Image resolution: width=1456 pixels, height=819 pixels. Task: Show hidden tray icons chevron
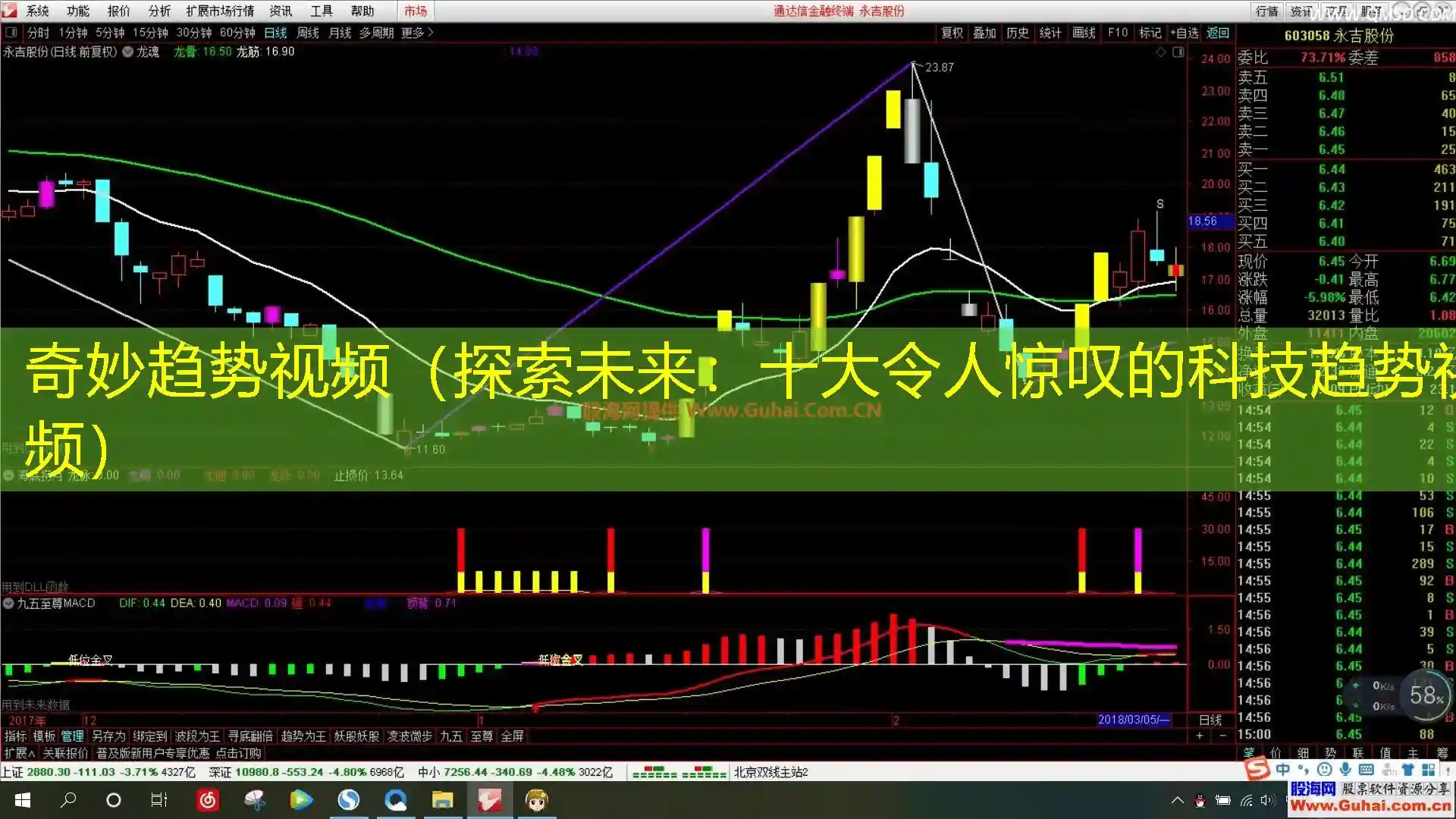tap(1178, 800)
